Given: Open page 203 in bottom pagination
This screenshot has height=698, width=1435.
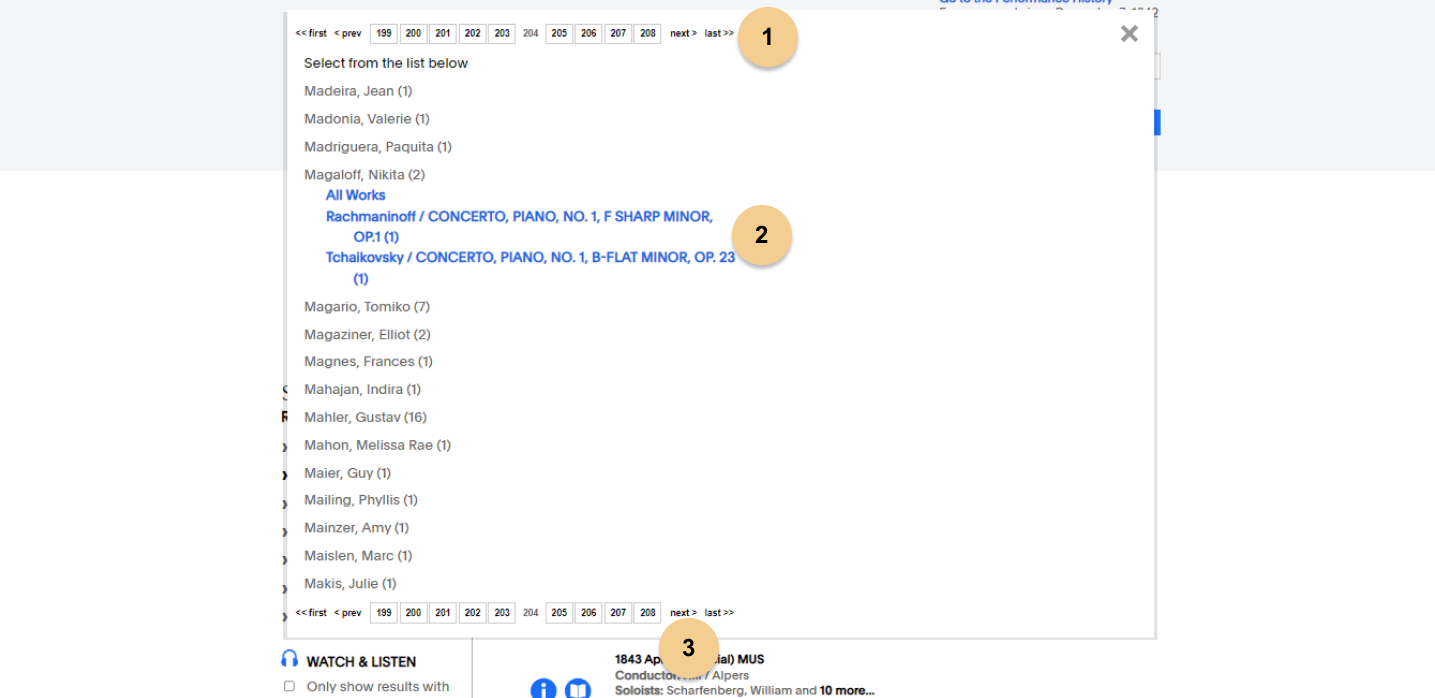Looking at the screenshot, I should pos(502,613).
